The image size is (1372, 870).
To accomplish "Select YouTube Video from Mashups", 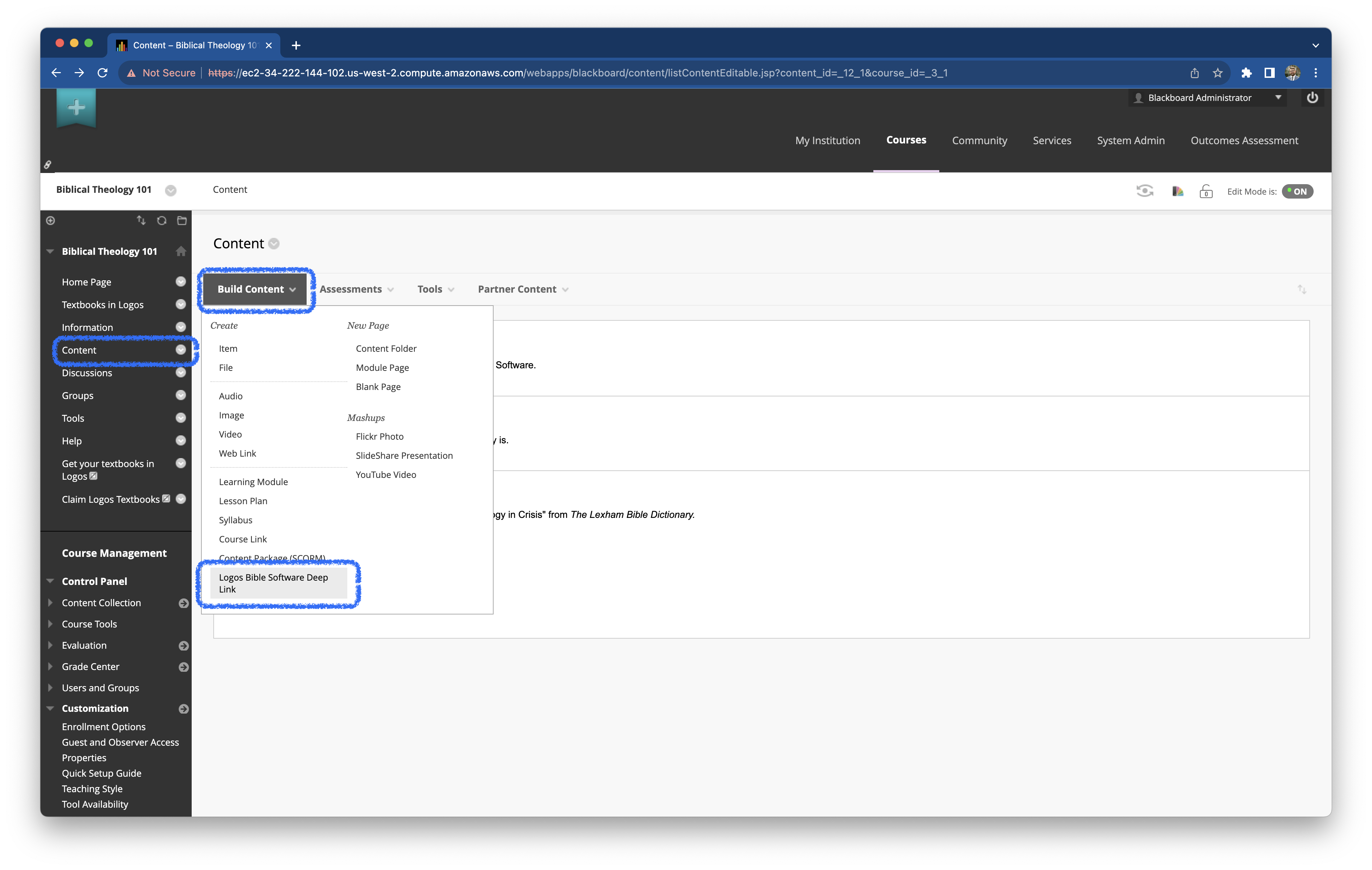I will (386, 474).
